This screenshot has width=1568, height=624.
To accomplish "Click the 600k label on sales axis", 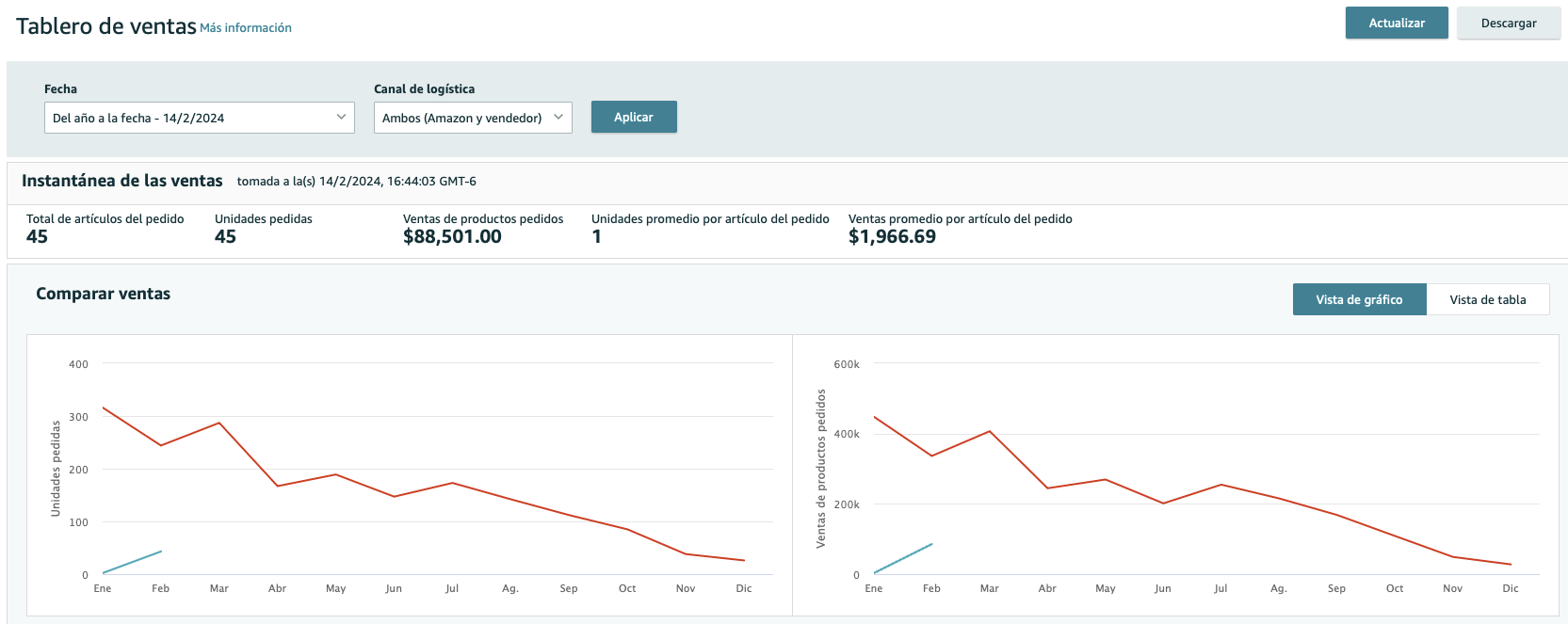I will 847,364.
